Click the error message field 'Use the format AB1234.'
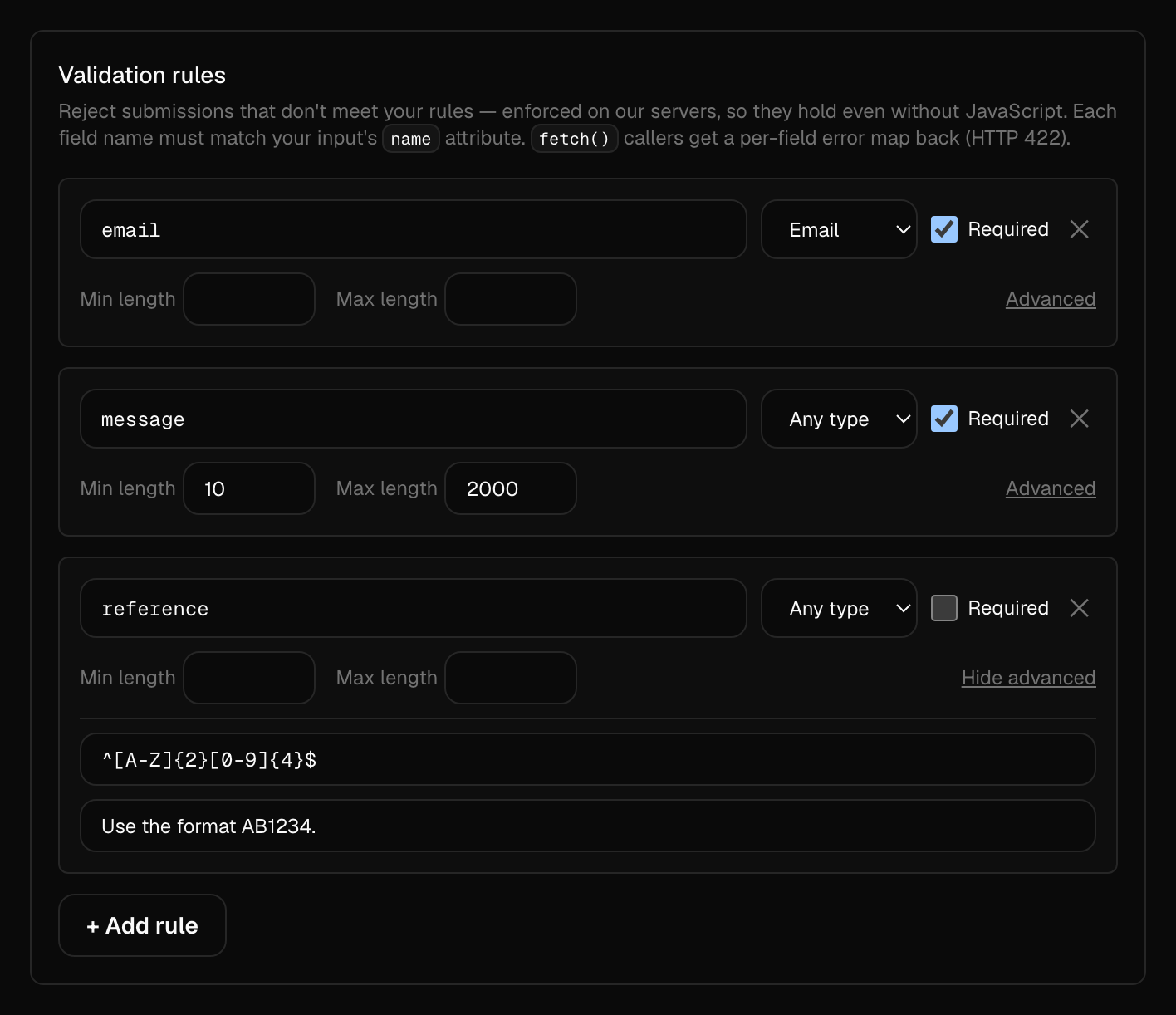This screenshot has width=1176, height=1015. tap(588, 826)
